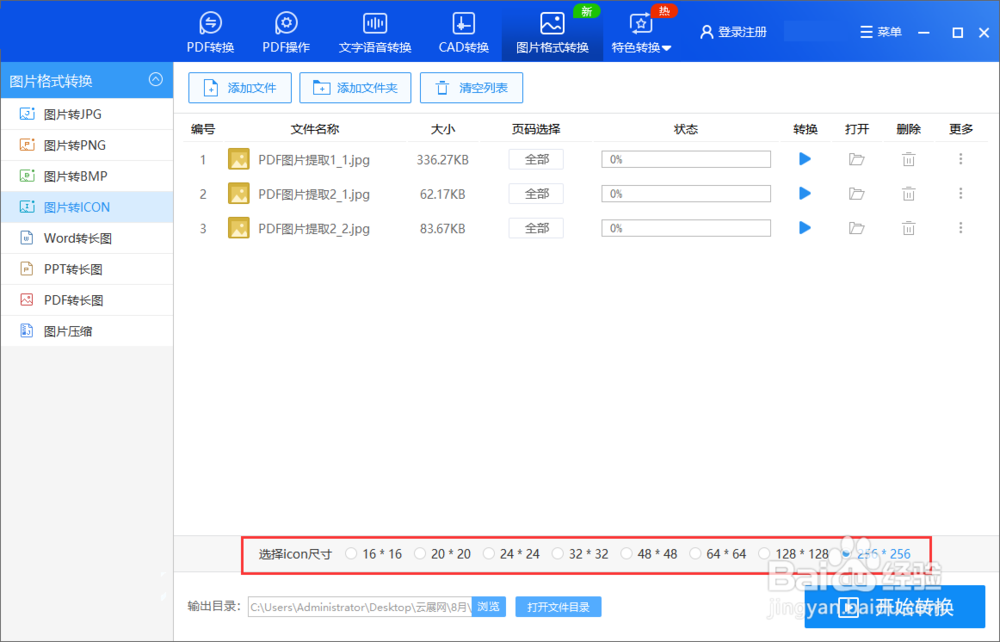Viewport: 1000px width, 642px height.
Task: Click the 添加文件夹 button
Action: (x=355, y=88)
